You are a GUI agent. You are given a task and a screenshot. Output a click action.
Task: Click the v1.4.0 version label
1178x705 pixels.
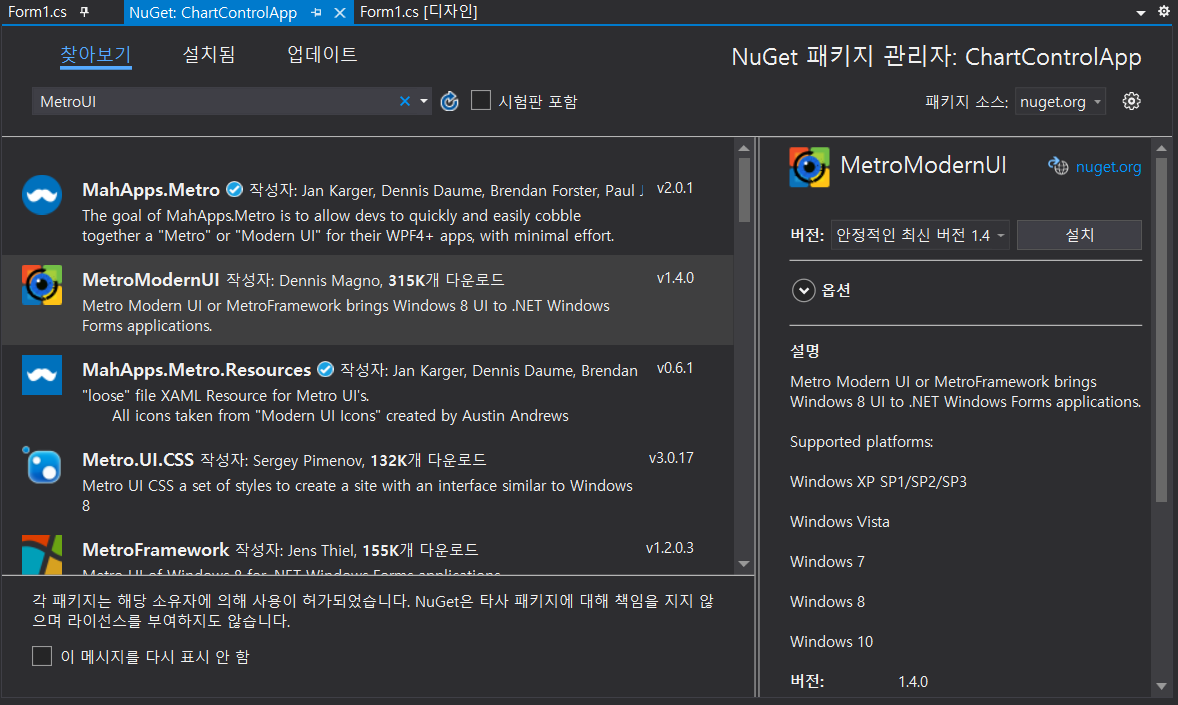[x=675, y=278]
